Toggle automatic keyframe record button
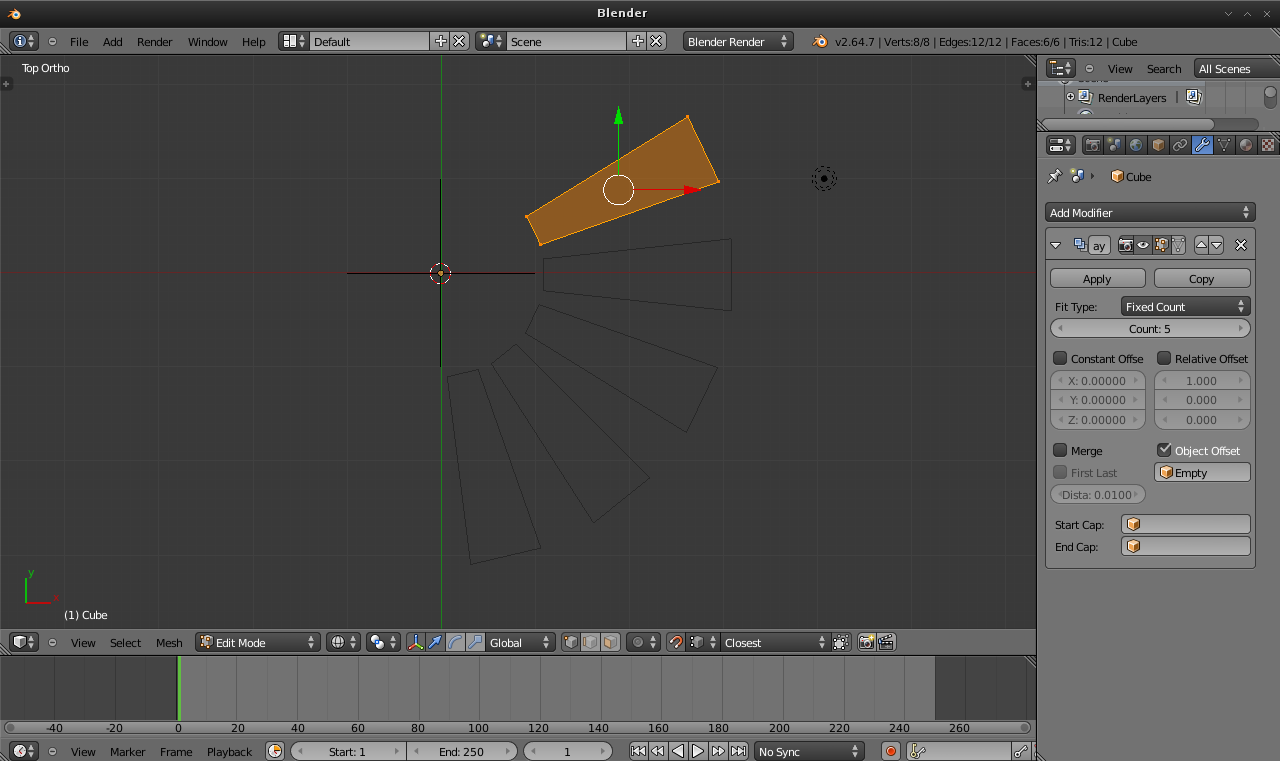Screen dimensions: 1280x761 point(890,751)
